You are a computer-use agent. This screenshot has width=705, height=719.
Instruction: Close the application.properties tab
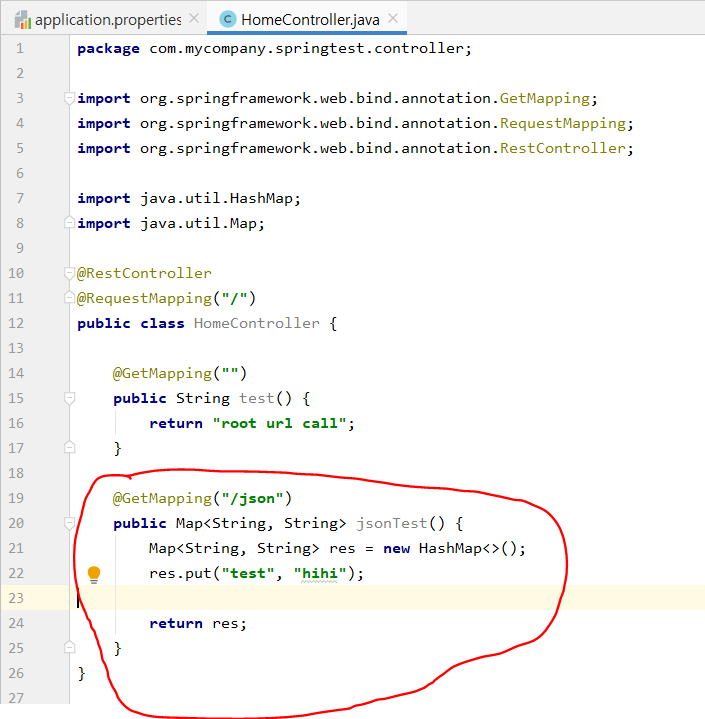coord(194,18)
